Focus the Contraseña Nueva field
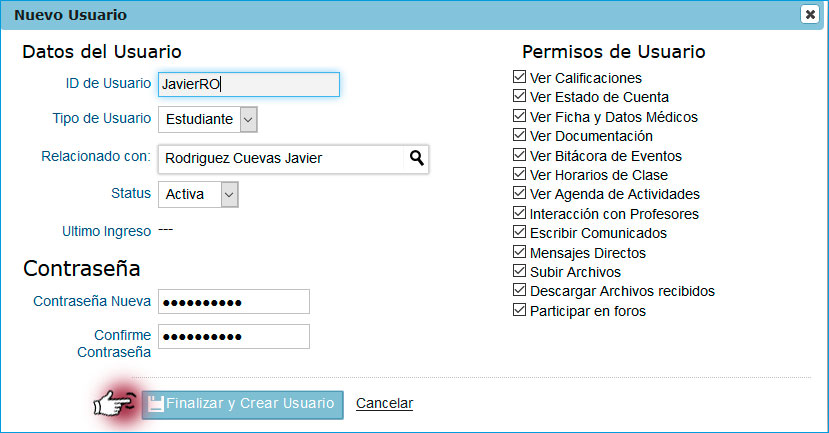This screenshot has width=829, height=433. [233, 302]
